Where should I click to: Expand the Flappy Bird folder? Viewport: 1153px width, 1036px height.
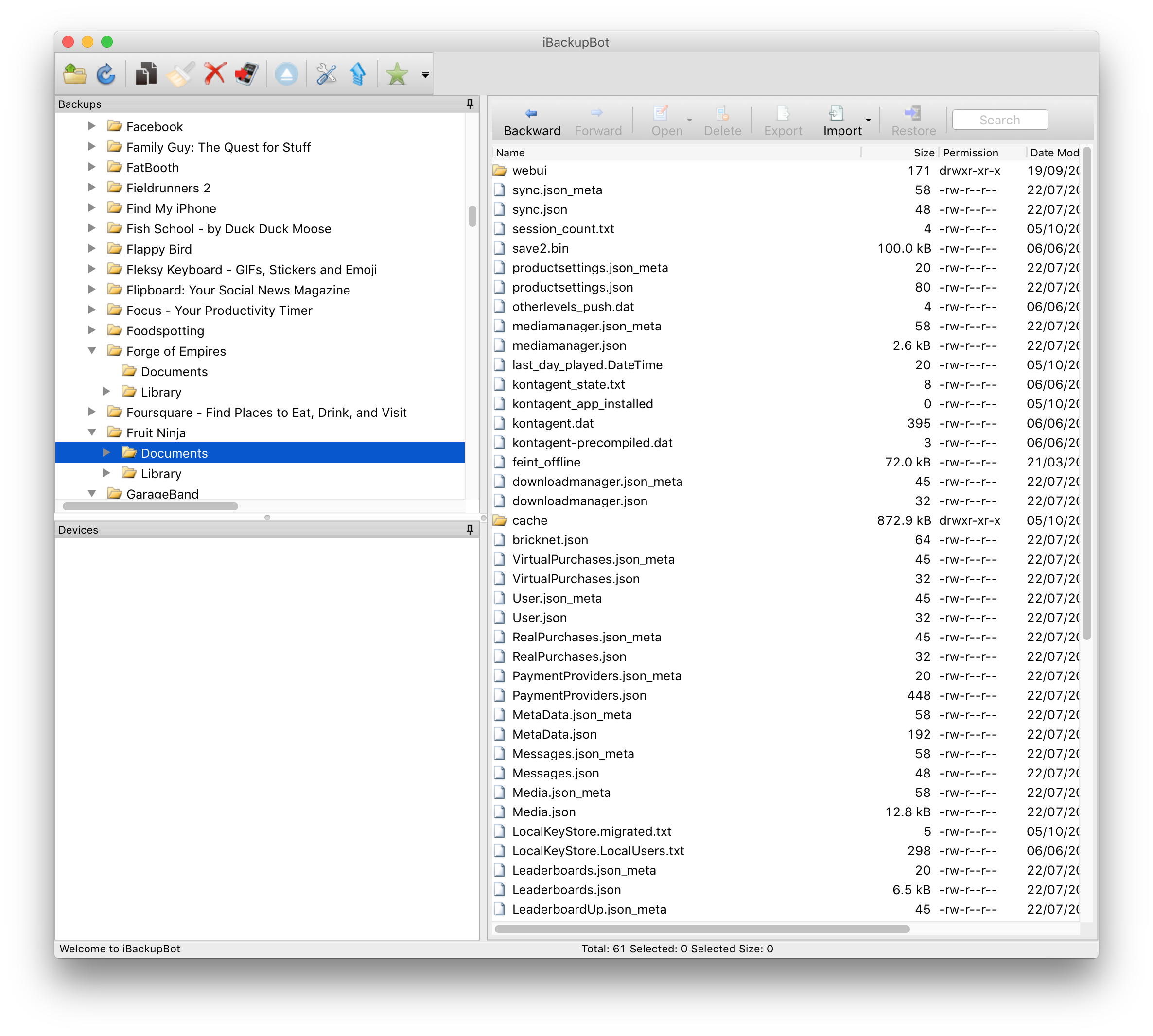[x=92, y=248]
